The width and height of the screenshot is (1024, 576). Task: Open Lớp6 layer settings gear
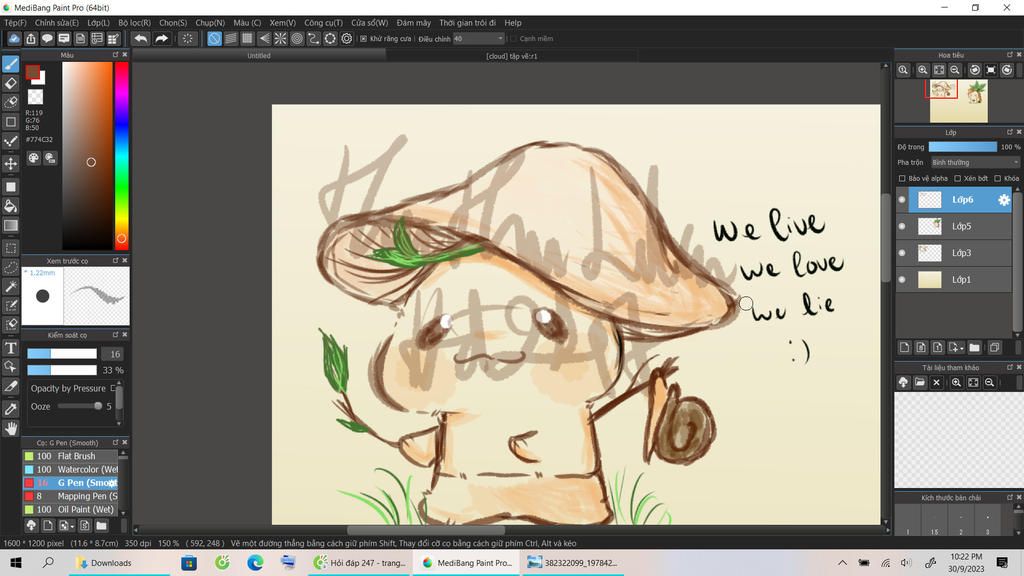[x=1004, y=200]
